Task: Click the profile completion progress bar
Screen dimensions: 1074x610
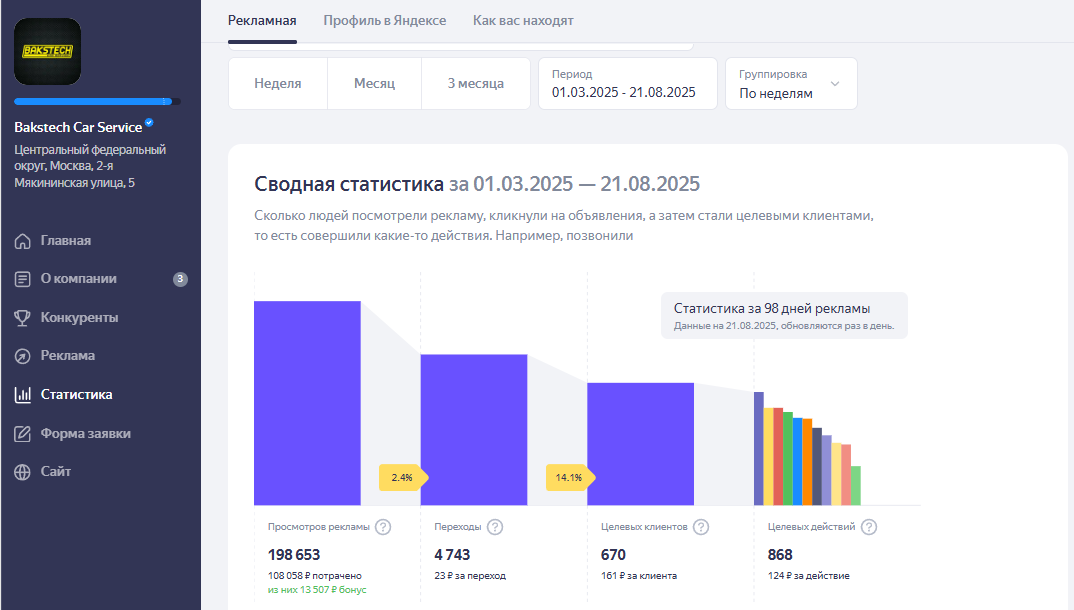Action: point(97,101)
